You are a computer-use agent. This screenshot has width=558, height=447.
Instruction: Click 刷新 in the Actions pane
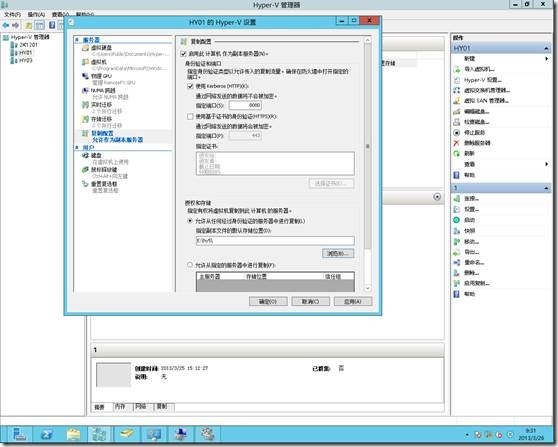coord(469,153)
